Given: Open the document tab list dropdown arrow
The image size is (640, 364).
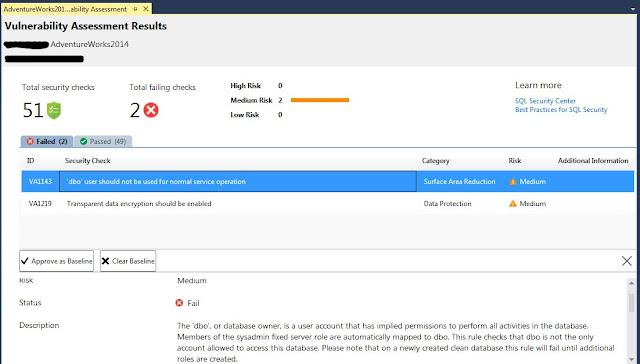Looking at the screenshot, I should tap(633, 9).
